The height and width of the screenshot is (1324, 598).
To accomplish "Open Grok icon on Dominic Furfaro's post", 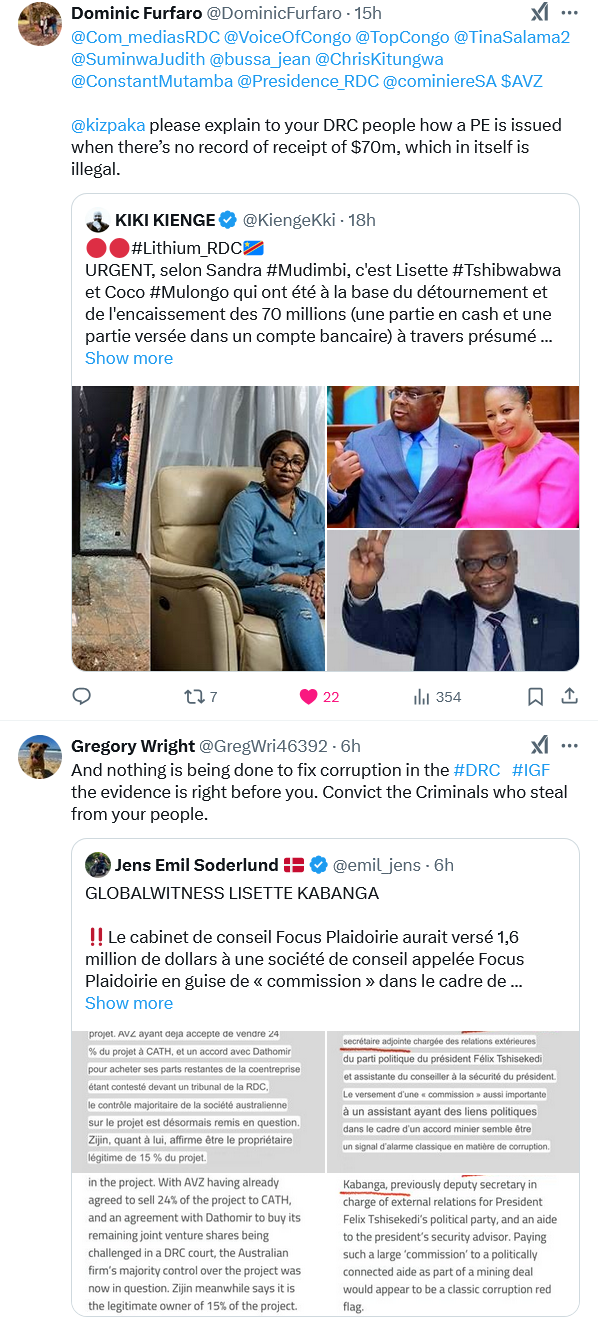I will (x=539, y=14).
